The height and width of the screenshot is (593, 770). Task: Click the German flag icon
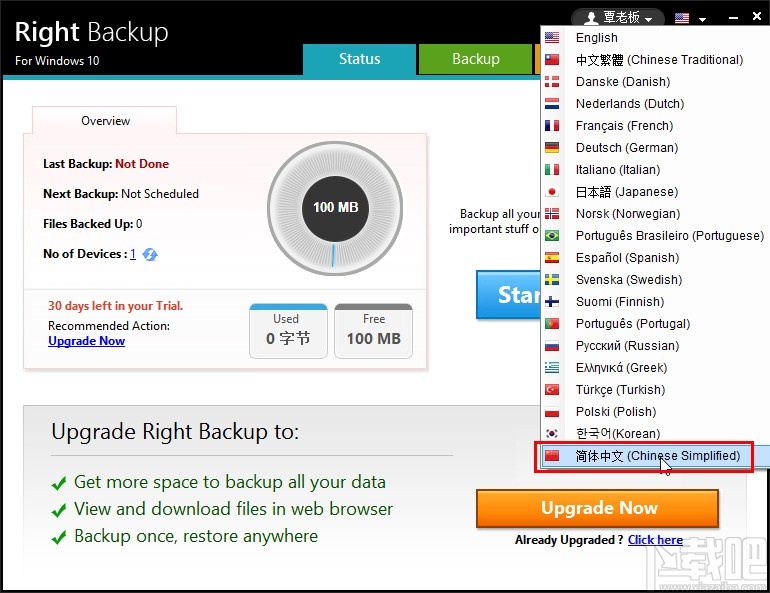click(552, 148)
